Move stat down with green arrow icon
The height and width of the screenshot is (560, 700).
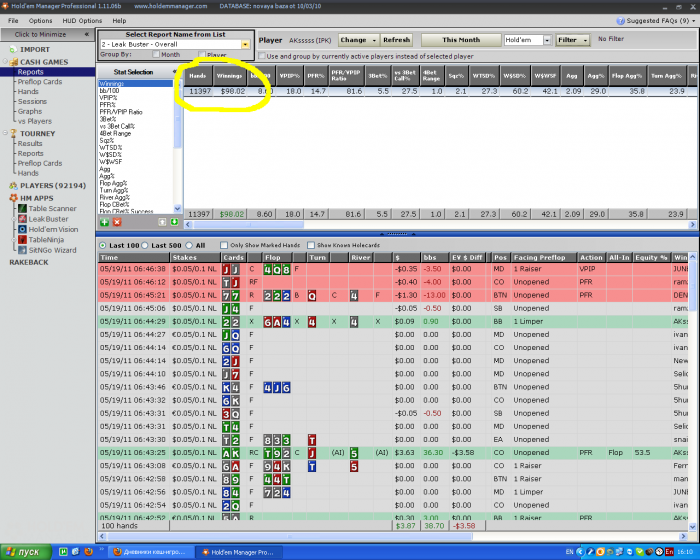pyautogui.click(x=174, y=222)
